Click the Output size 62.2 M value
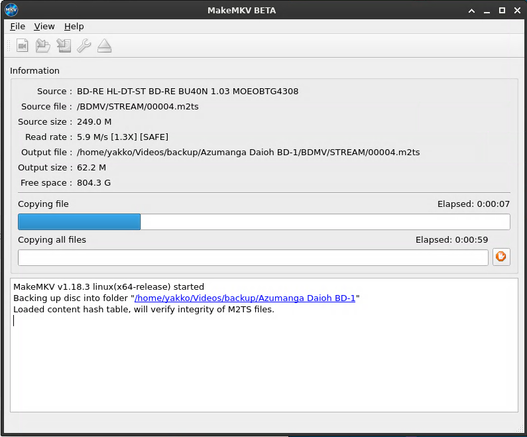This screenshot has height=437, width=527. click(91, 167)
